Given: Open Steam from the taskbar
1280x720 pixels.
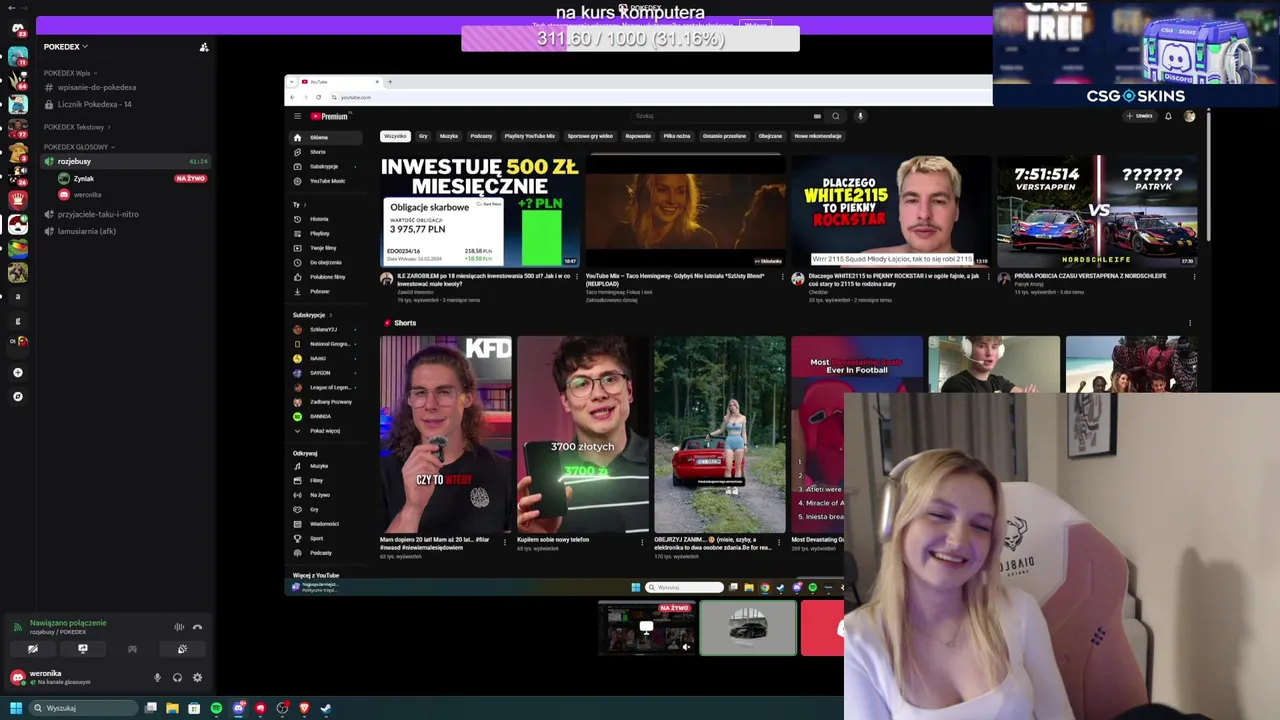Looking at the screenshot, I should click(325, 708).
